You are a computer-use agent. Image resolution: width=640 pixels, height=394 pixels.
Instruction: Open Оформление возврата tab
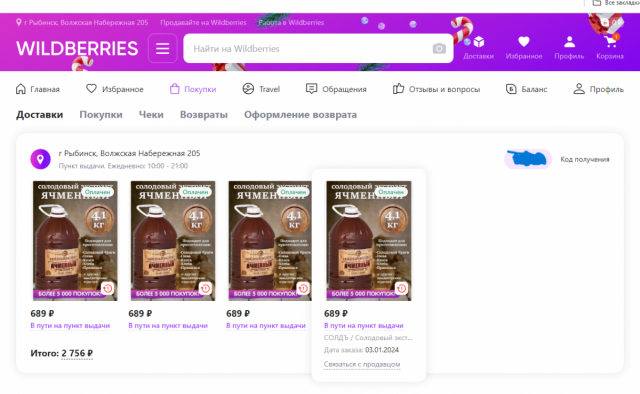(300, 115)
